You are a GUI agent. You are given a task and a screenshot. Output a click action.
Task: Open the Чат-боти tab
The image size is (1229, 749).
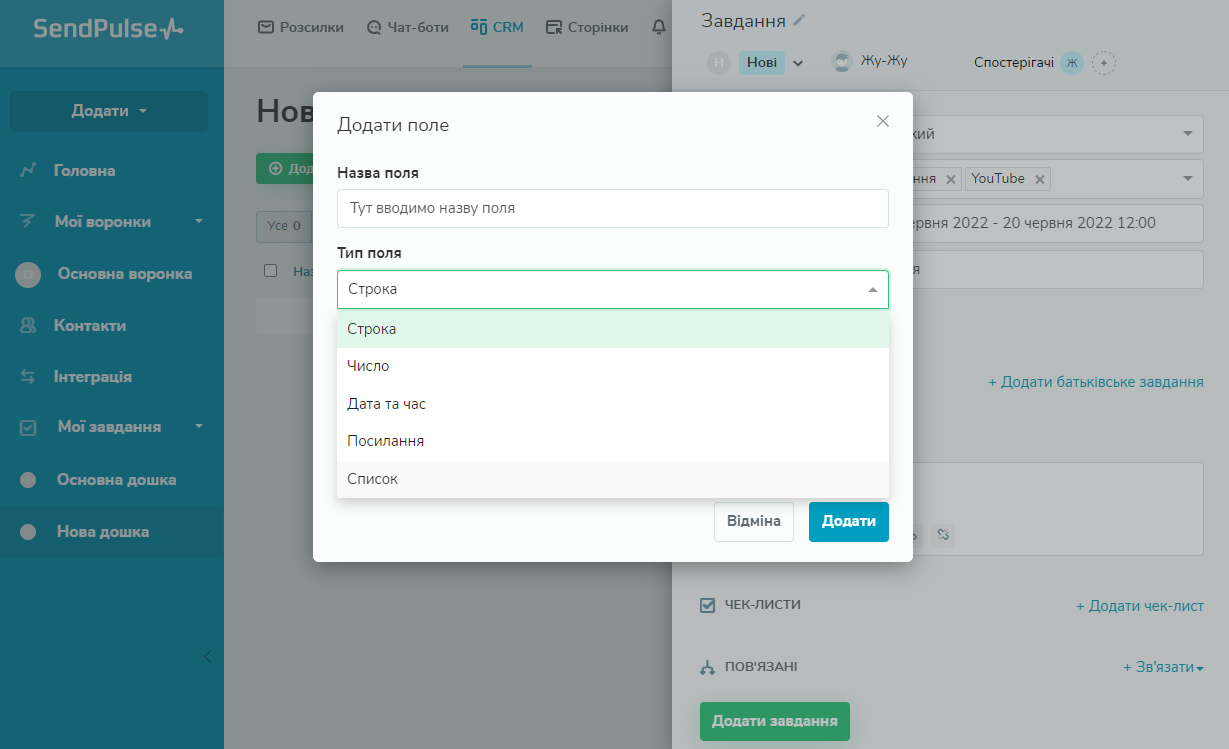(408, 28)
